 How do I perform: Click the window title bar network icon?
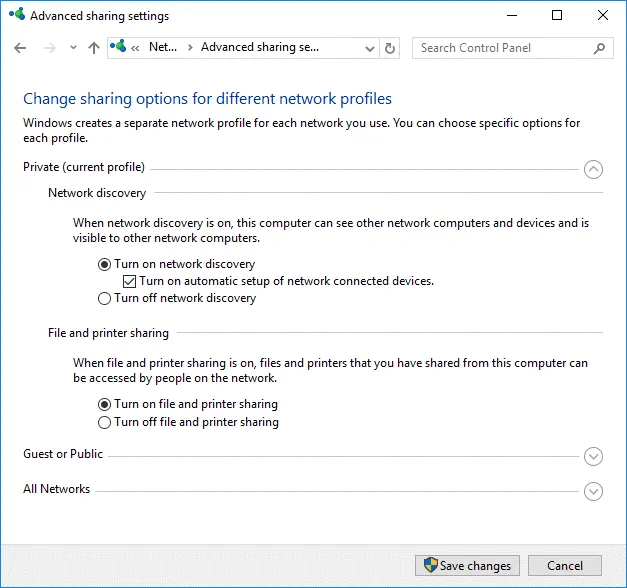(16, 16)
